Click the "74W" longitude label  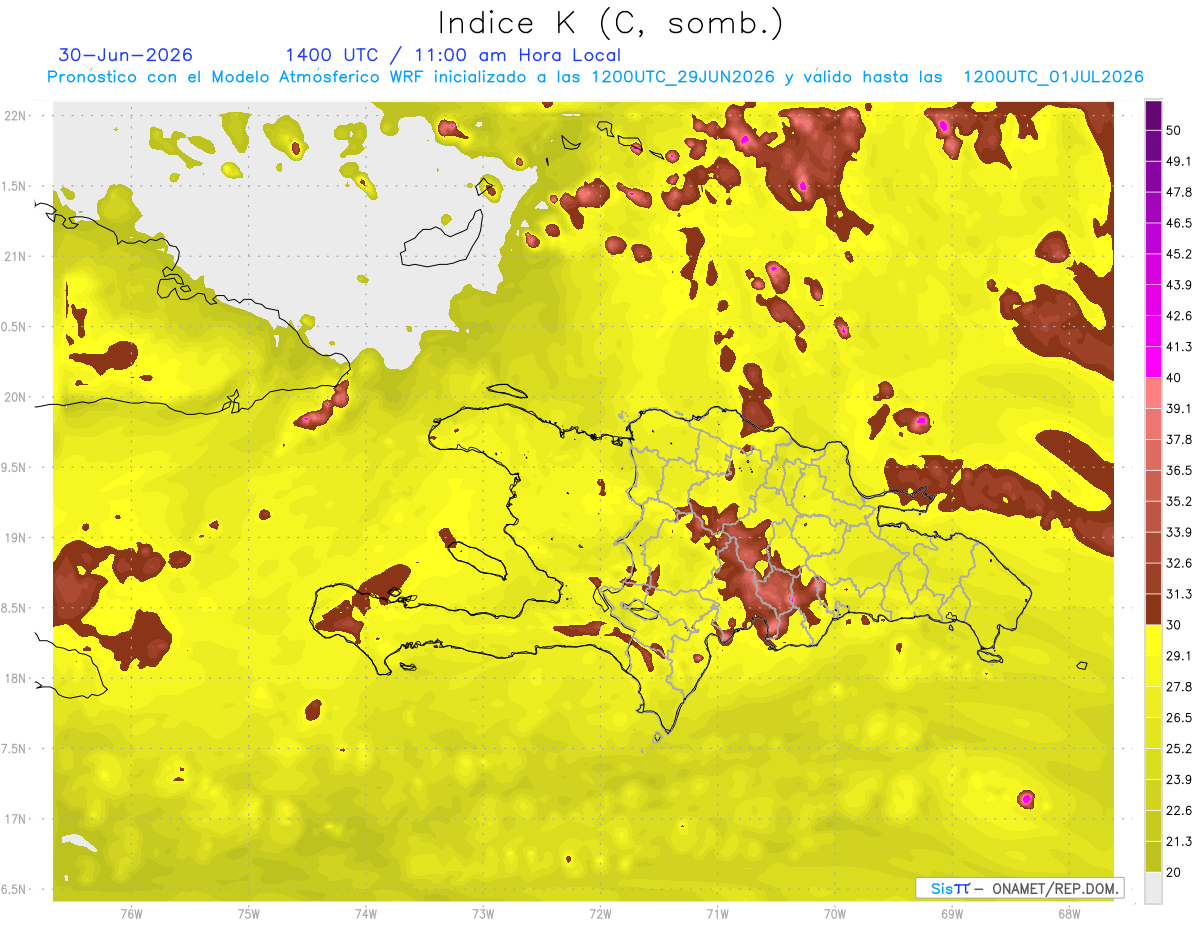click(x=365, y=913)
